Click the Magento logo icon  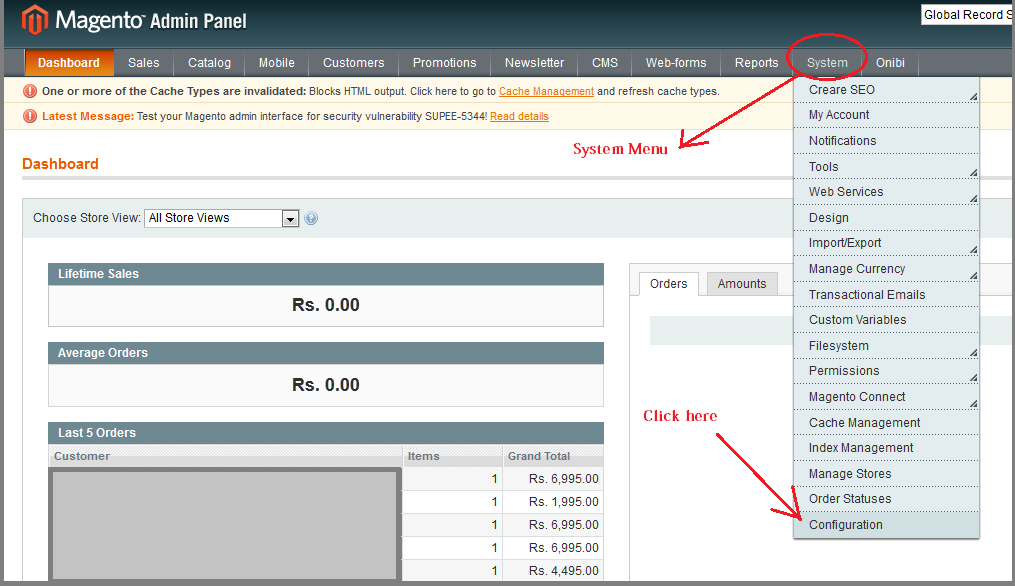(35, 19)
